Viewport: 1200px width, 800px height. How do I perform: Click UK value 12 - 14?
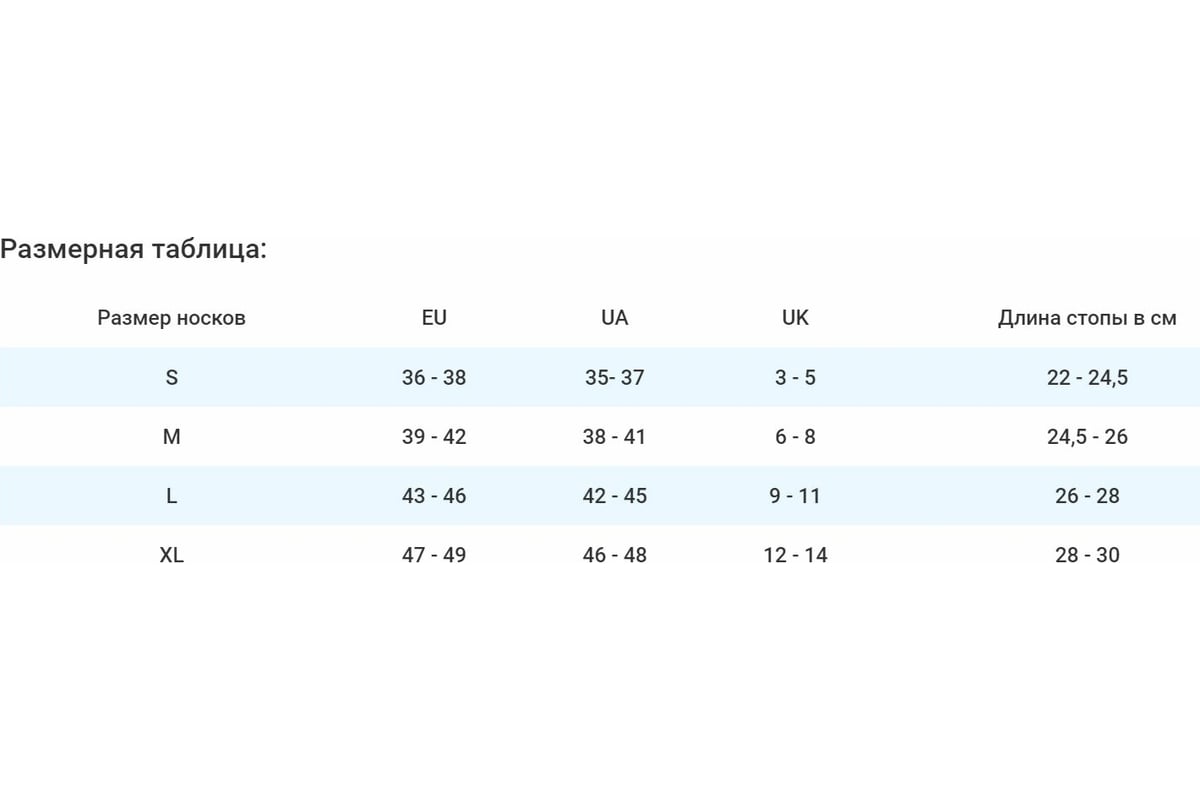tap(795, 554)
